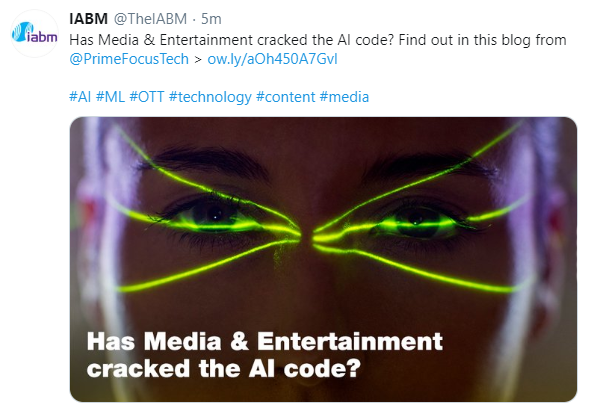Viewport: 602px width, 408px height.
Task: Open the tweet via 5m timestamp
Action: click(x=211, y=19)
